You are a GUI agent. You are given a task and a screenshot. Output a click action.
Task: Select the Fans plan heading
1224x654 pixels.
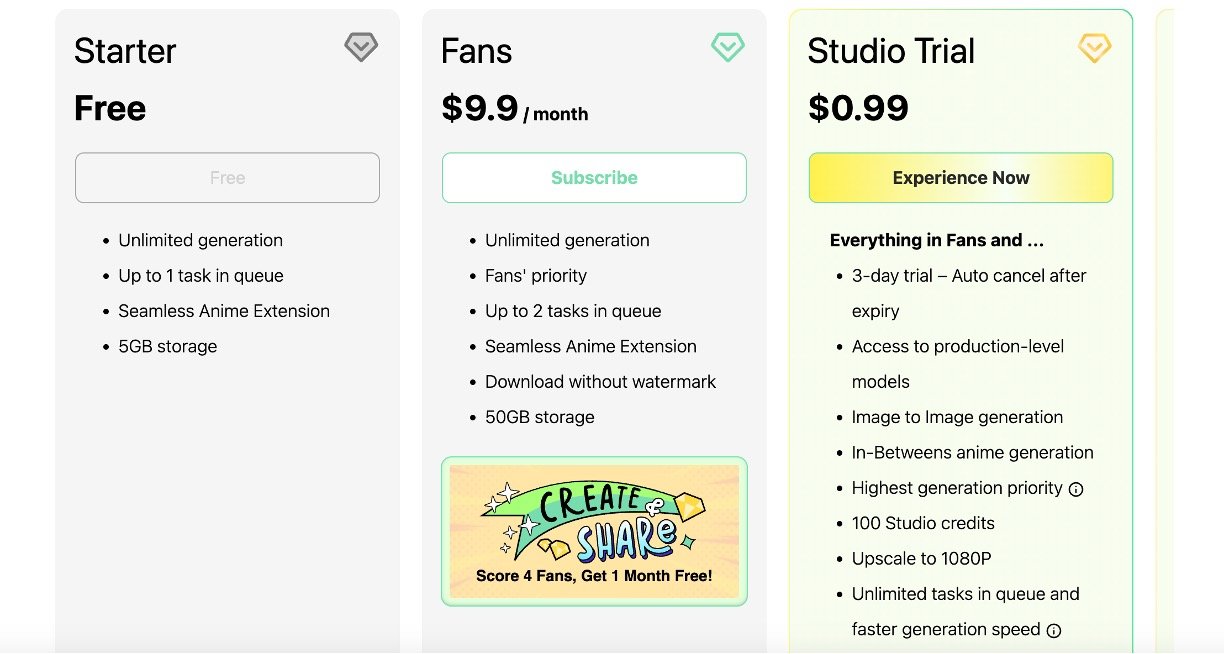pos(477,51)
